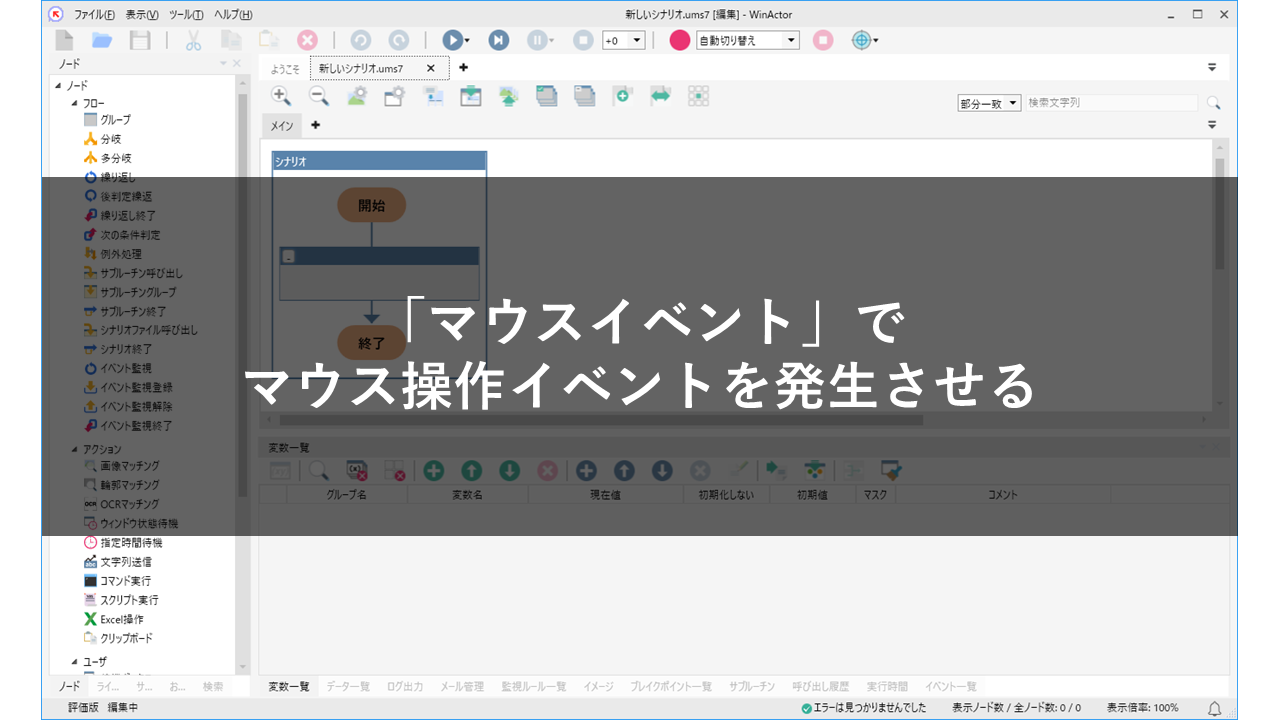Image resolution: width=1280 pixels, height=720 pixels.
Task: Click the target selection crosshair icon
Action: tap(860, 40)
